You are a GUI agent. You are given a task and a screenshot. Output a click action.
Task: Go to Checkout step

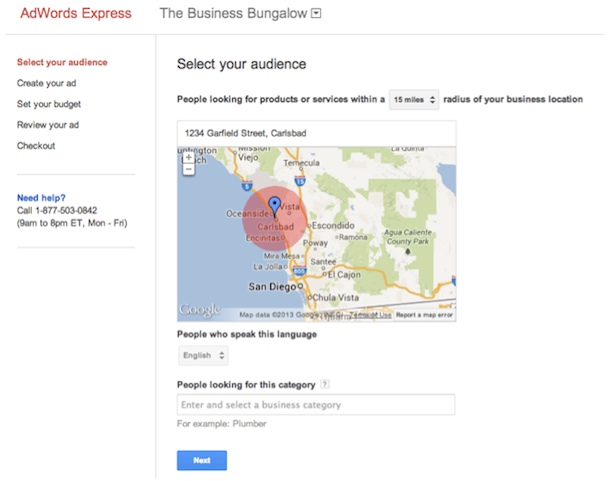[x=36, y=146]
